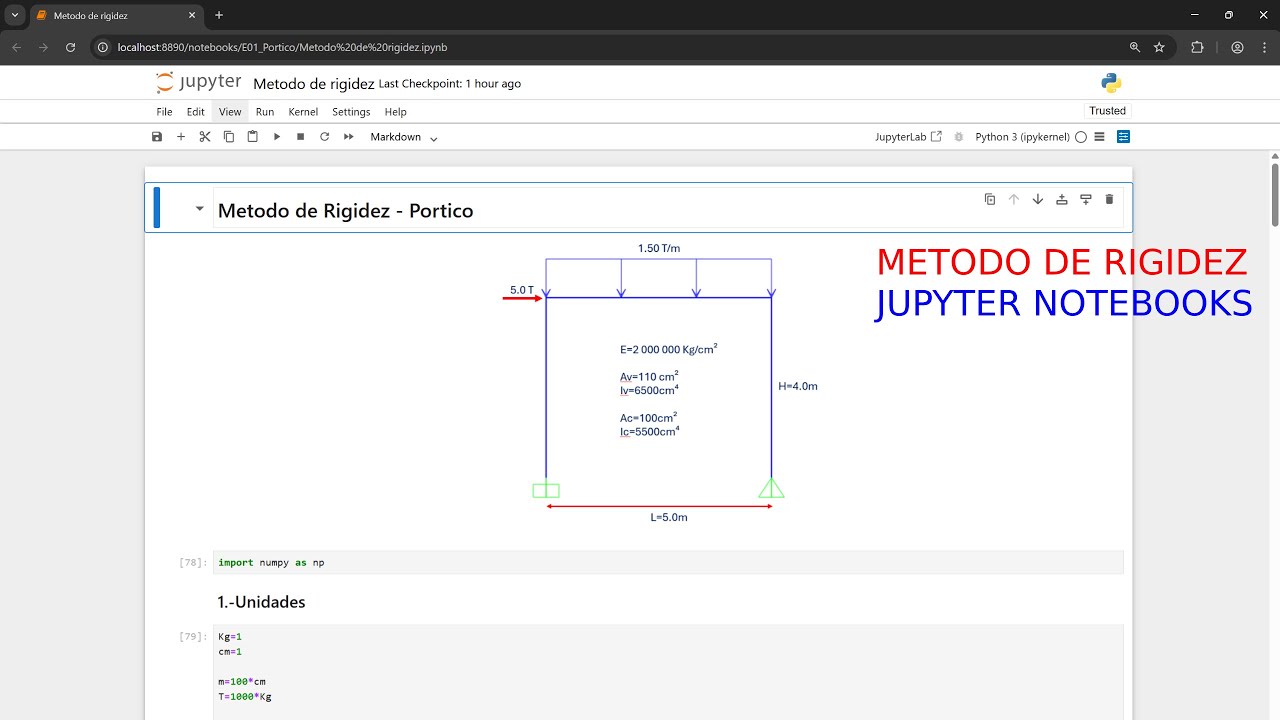
Task: Click the 1.-Unidades heading
Action: coord(261,602)
